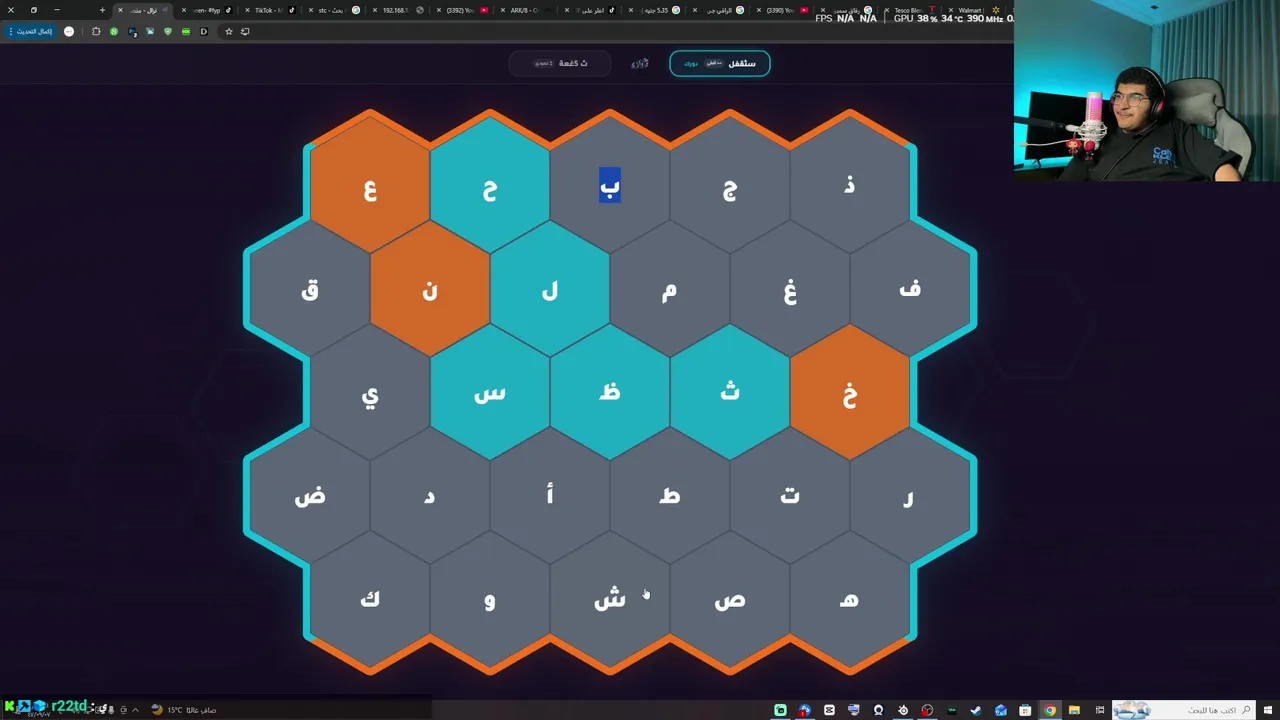
Task: Open Google Chrome from the taskbar
Action: point(1050,710)
